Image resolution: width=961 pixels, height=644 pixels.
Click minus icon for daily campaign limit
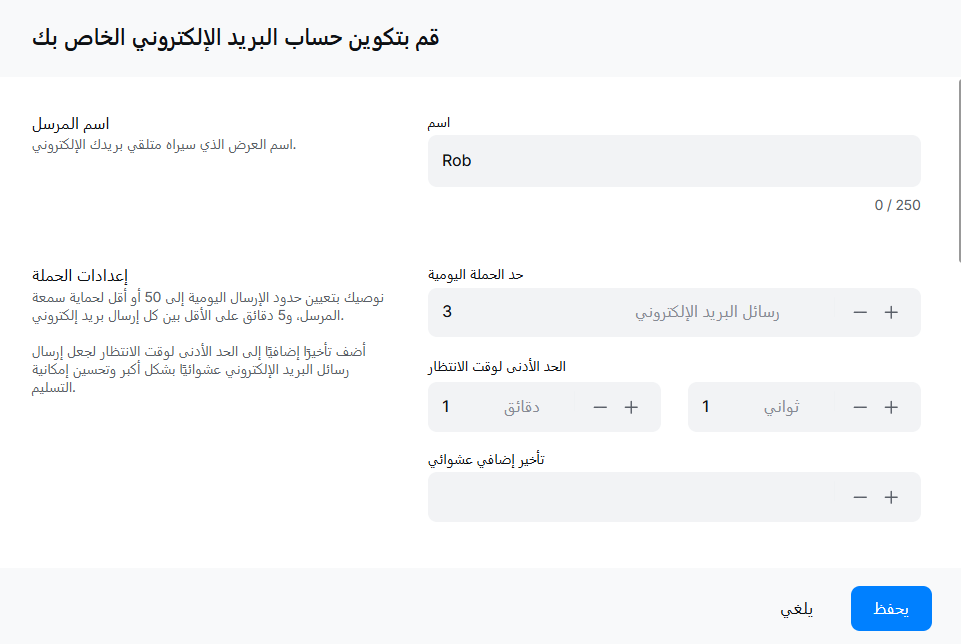[x=860, y=313]
